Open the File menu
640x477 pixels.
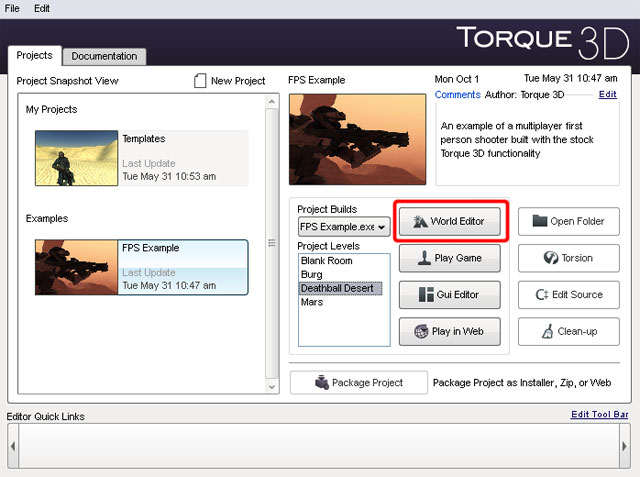(13, 8)
